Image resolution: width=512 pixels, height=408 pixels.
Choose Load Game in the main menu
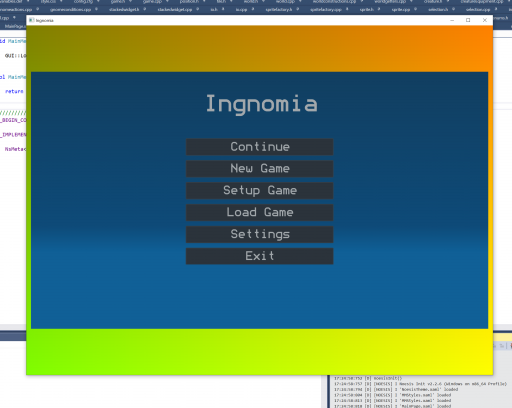259,212
